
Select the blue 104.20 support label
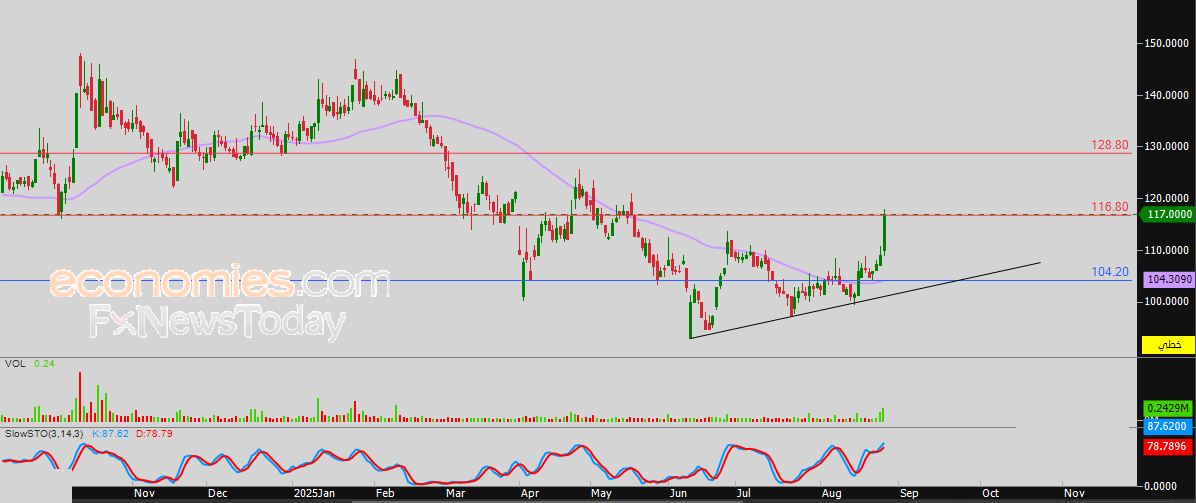[x=1110, y=272]
